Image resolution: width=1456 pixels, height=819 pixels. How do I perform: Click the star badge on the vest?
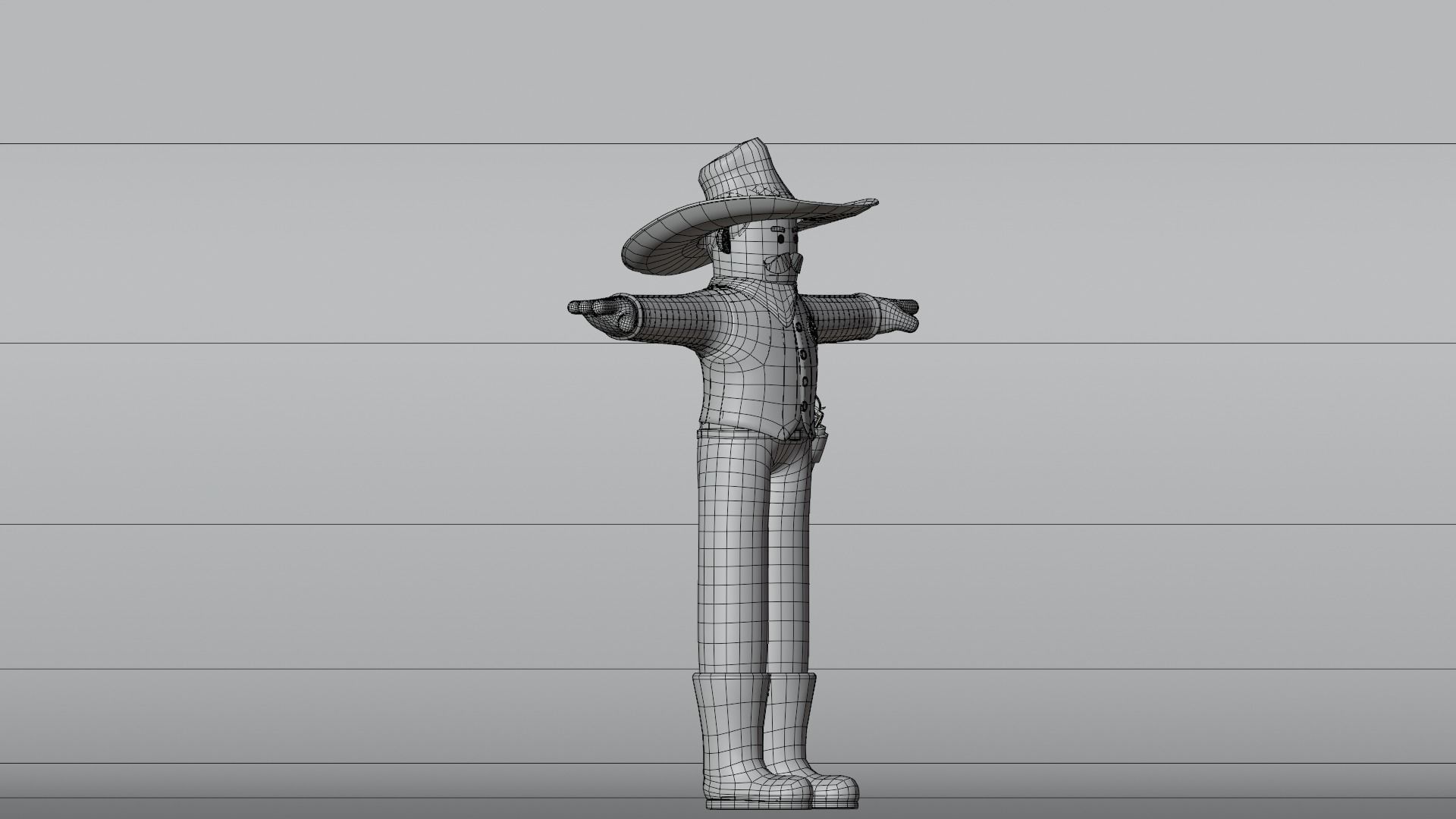point(812,329)
